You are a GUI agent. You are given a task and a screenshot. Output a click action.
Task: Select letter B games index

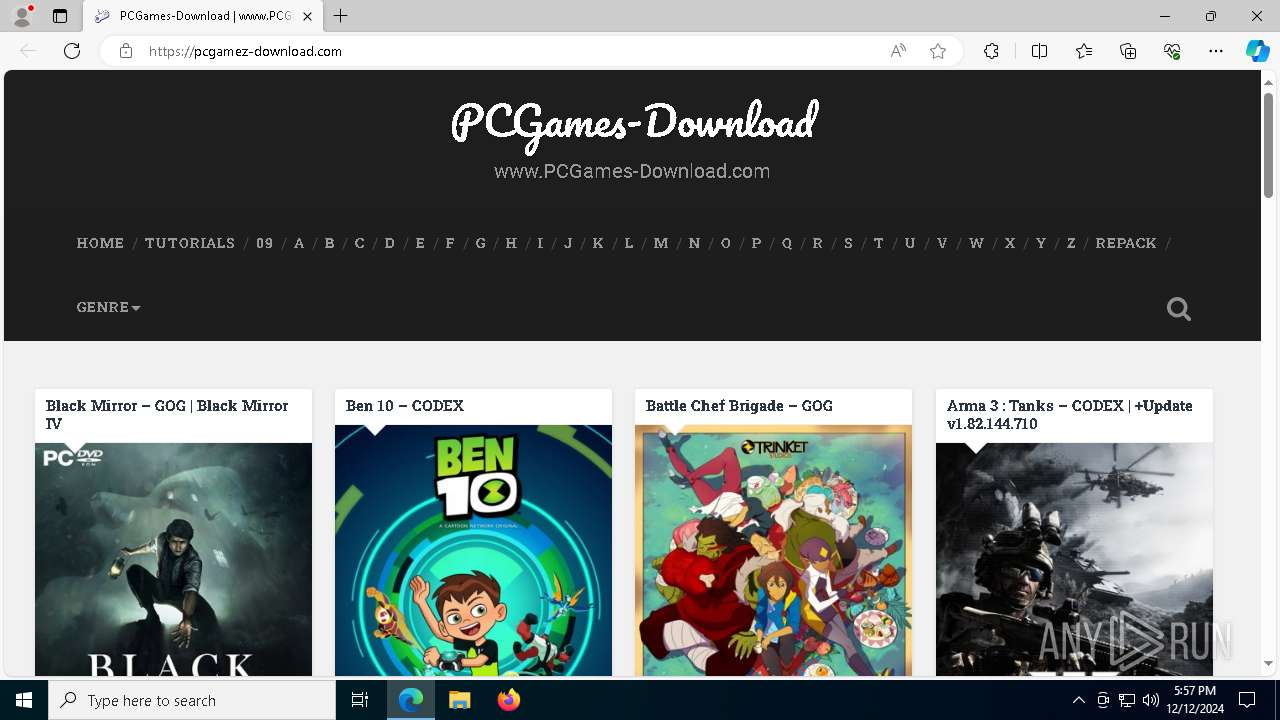tap(329, 243)
